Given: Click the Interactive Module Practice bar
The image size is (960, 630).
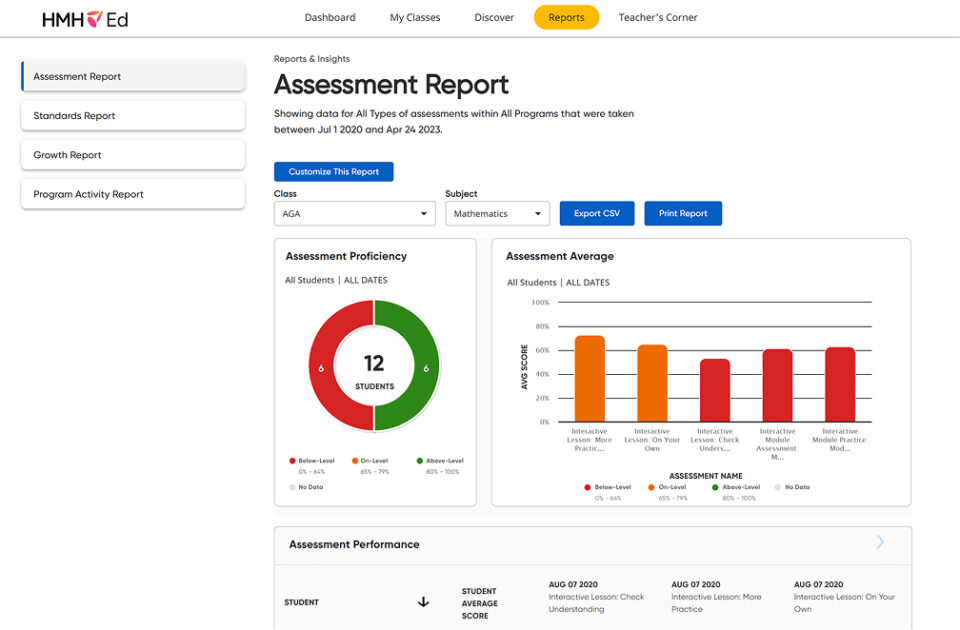Looking at the screenshot, I should (840, 384).
